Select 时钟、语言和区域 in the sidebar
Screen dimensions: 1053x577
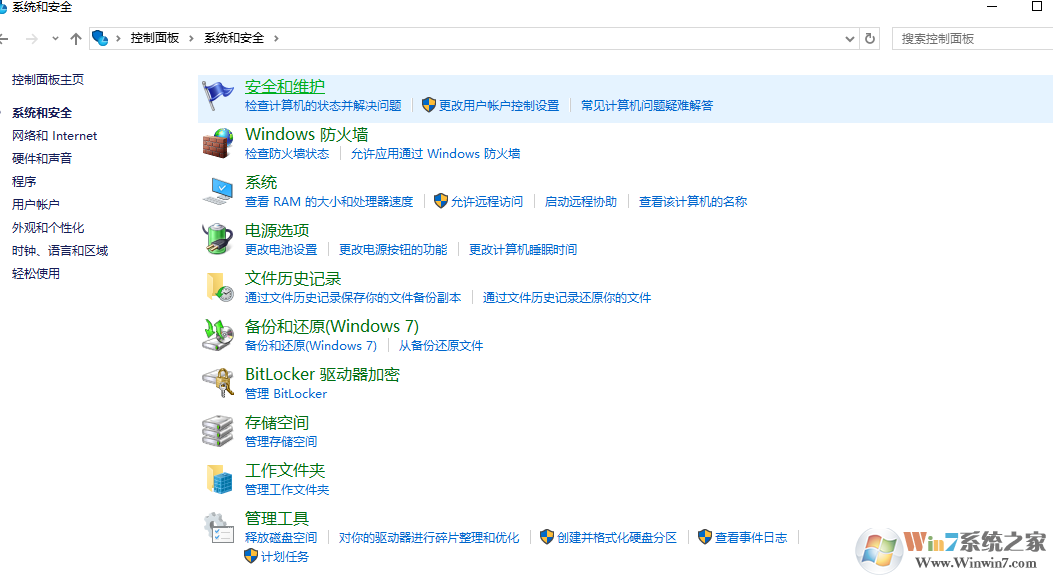60,250
